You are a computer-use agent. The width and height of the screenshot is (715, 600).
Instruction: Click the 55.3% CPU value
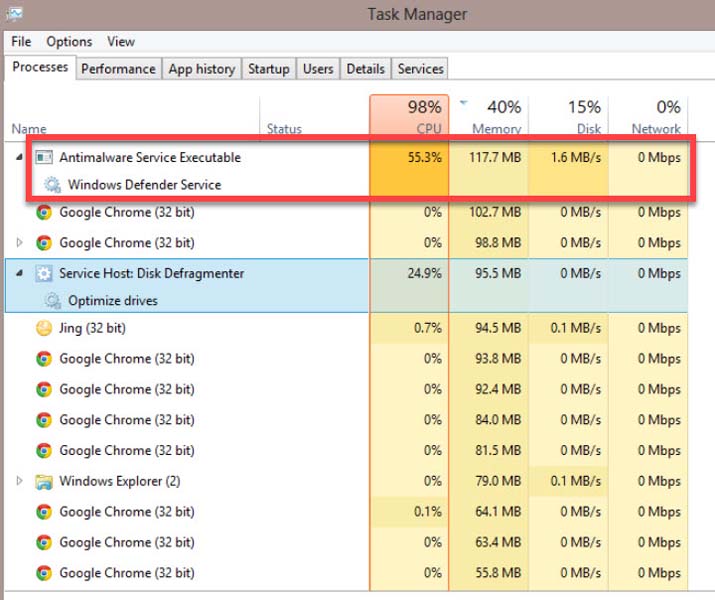[x=425, y=157]
